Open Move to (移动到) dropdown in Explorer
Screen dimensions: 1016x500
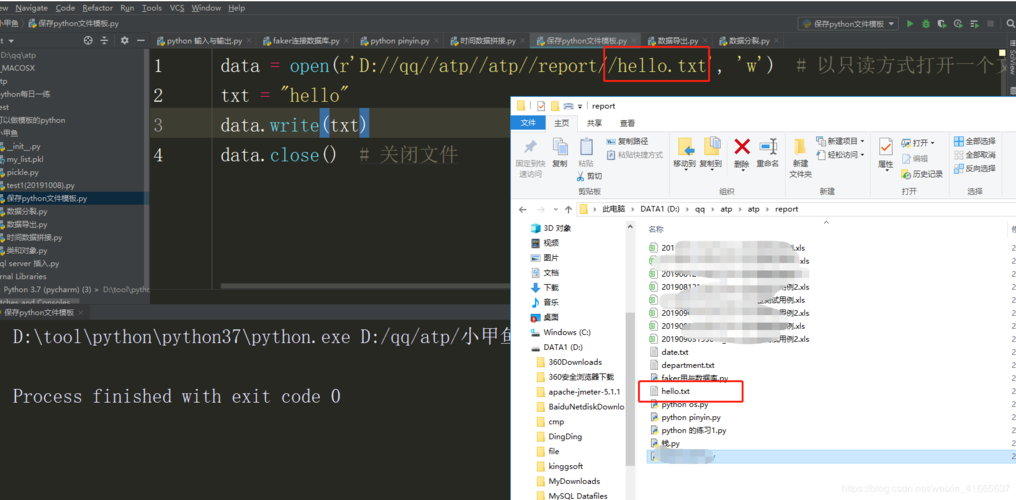684,153
